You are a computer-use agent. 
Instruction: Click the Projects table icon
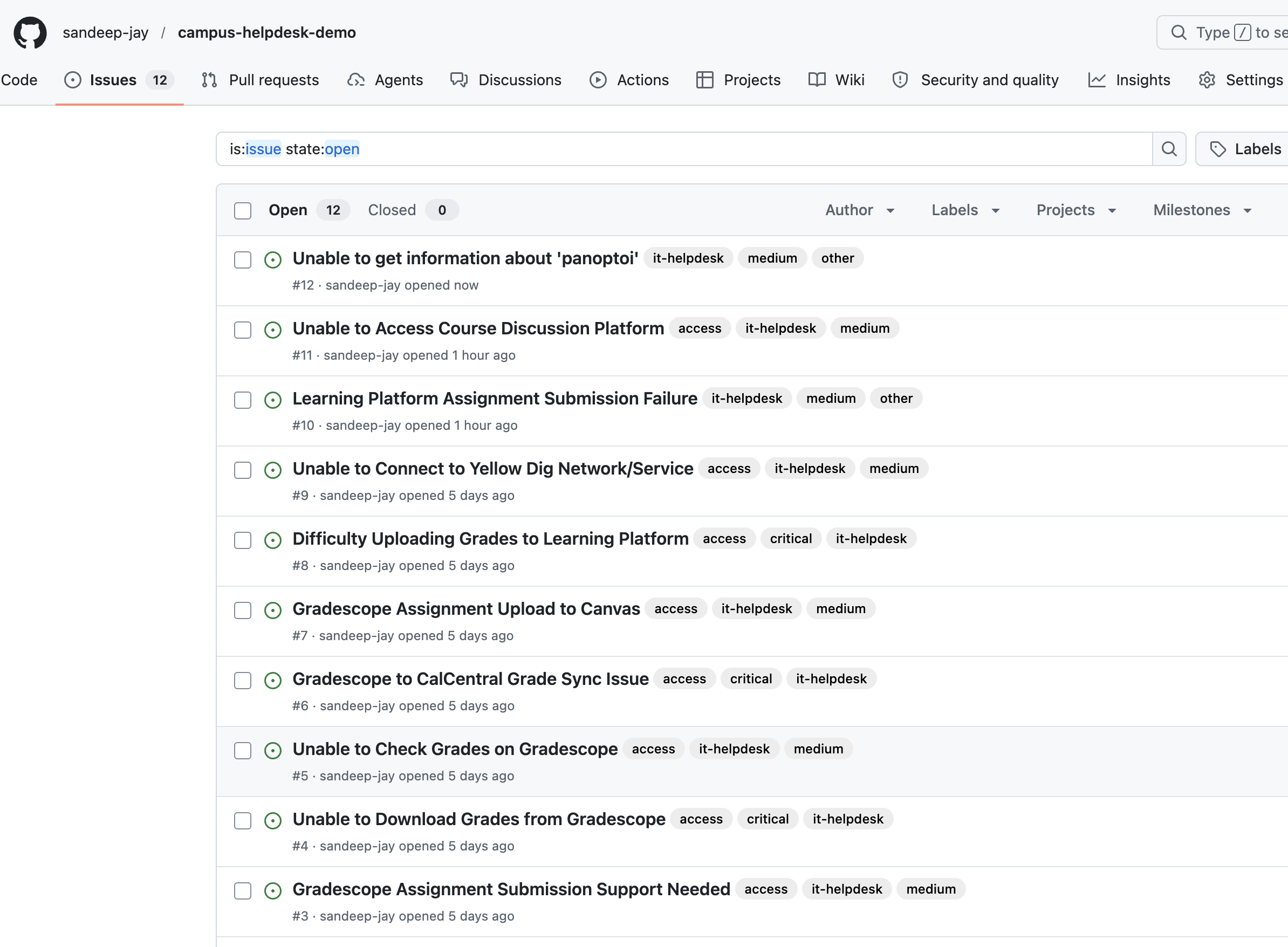point(704,80)
